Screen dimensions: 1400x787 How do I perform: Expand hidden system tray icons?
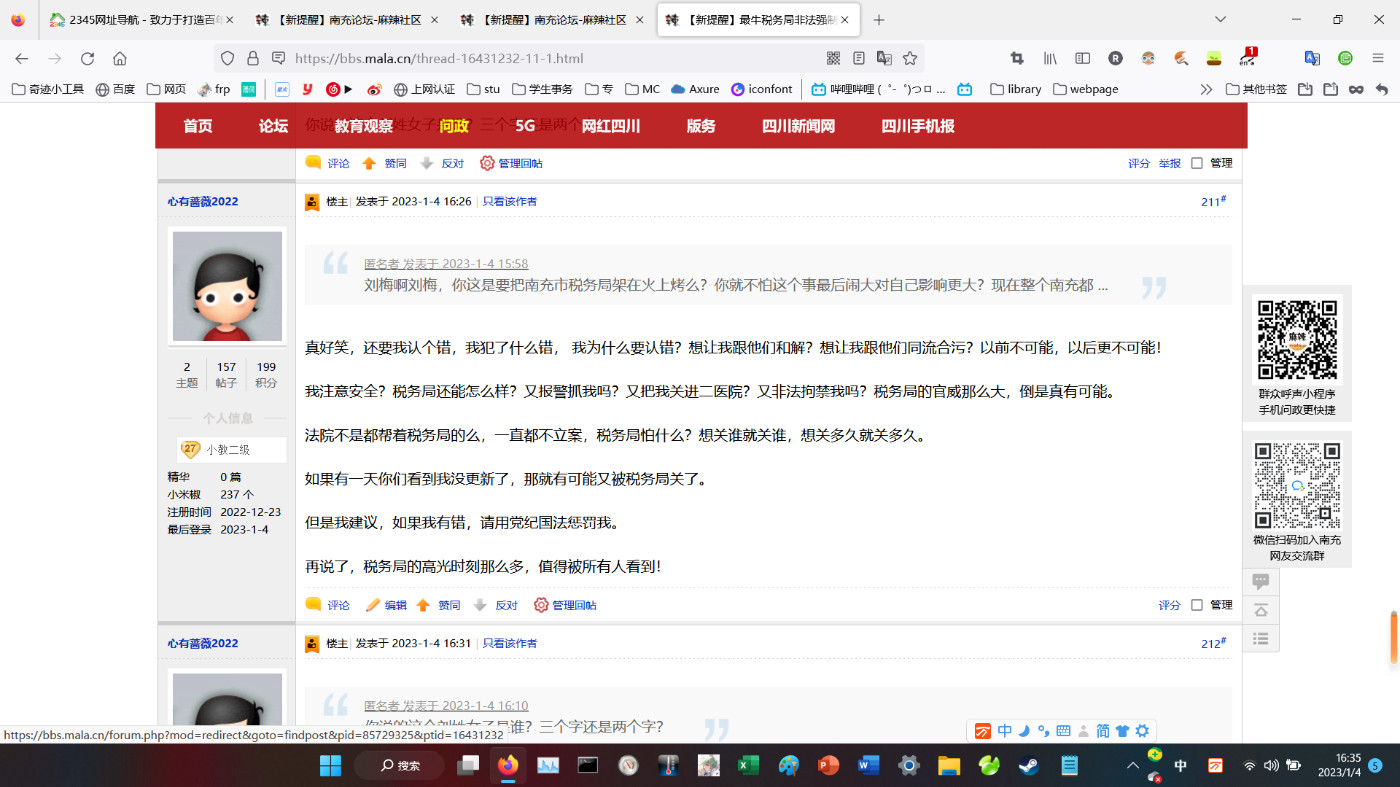(x=1132, y=766)
